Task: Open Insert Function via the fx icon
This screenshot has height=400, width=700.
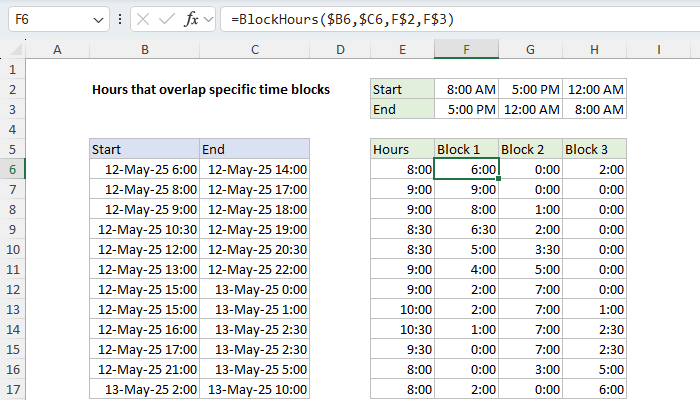Action: (191, 19)
